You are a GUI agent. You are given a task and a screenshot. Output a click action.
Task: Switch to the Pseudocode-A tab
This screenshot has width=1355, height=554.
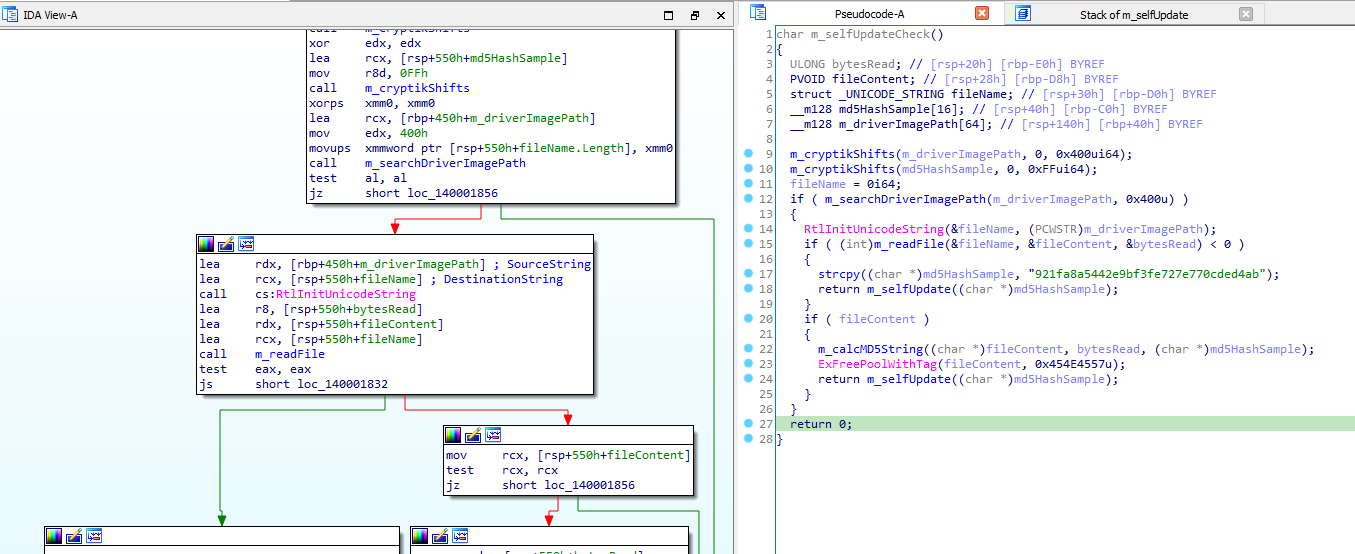pos(868,14)
